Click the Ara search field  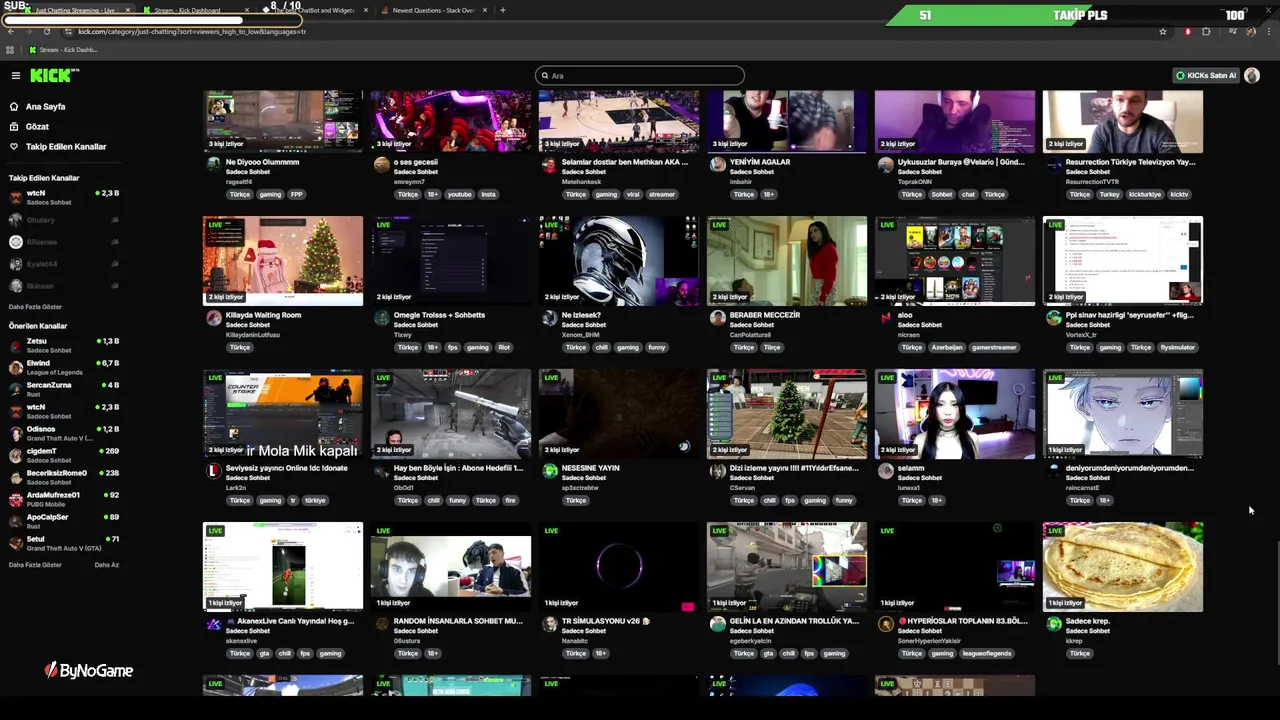[x=640, y=75]
